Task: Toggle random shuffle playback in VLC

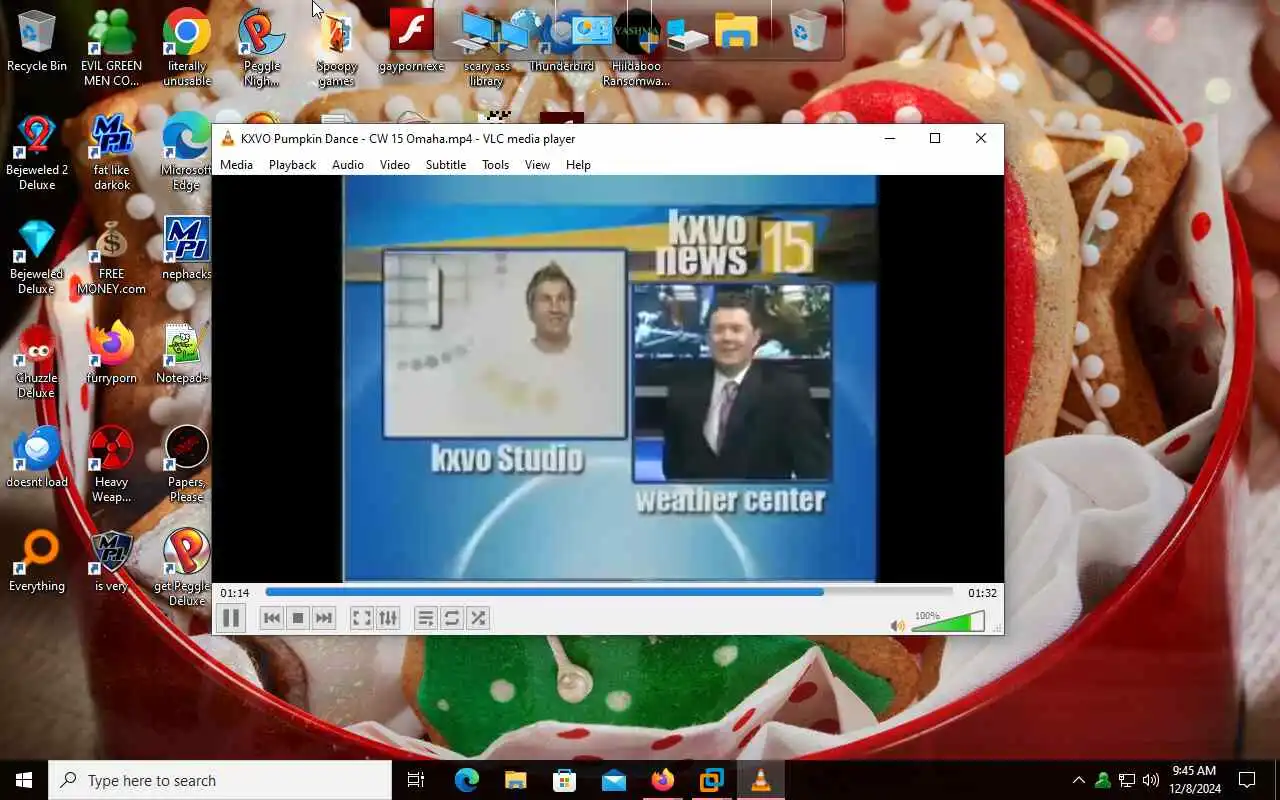Action: (x=478, y=619)
